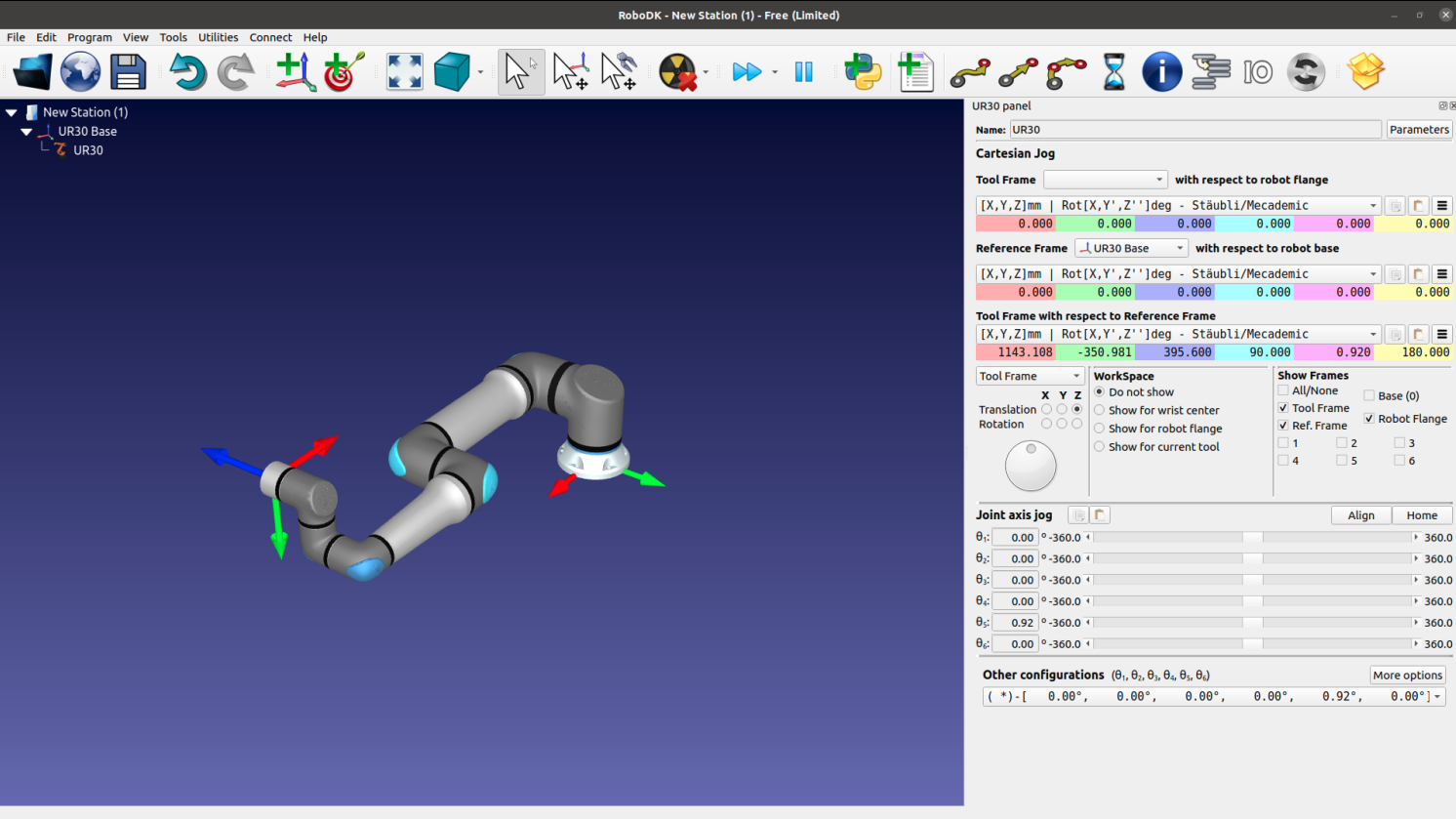Uncheck the Tool Frame checkbox
1456x819 pixels.
1283,408
